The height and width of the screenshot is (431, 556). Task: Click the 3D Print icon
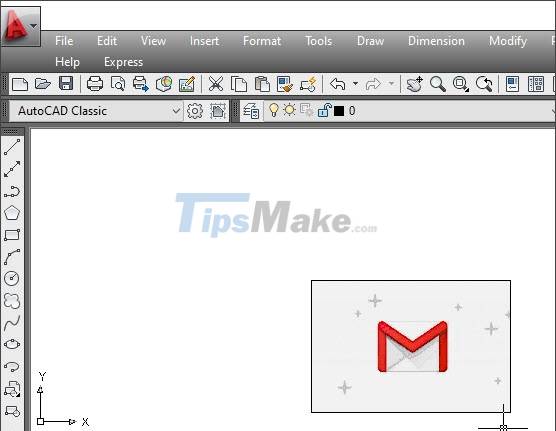164,84
